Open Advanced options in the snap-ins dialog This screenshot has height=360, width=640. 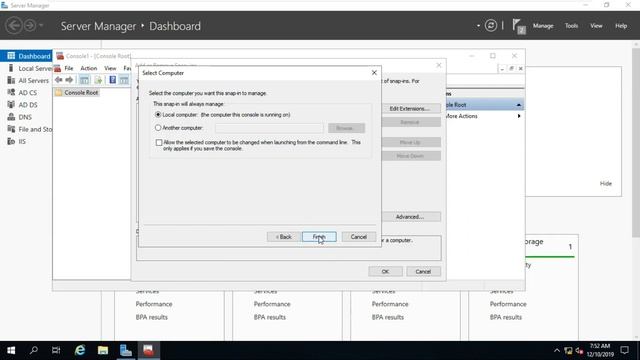(410, 217)
